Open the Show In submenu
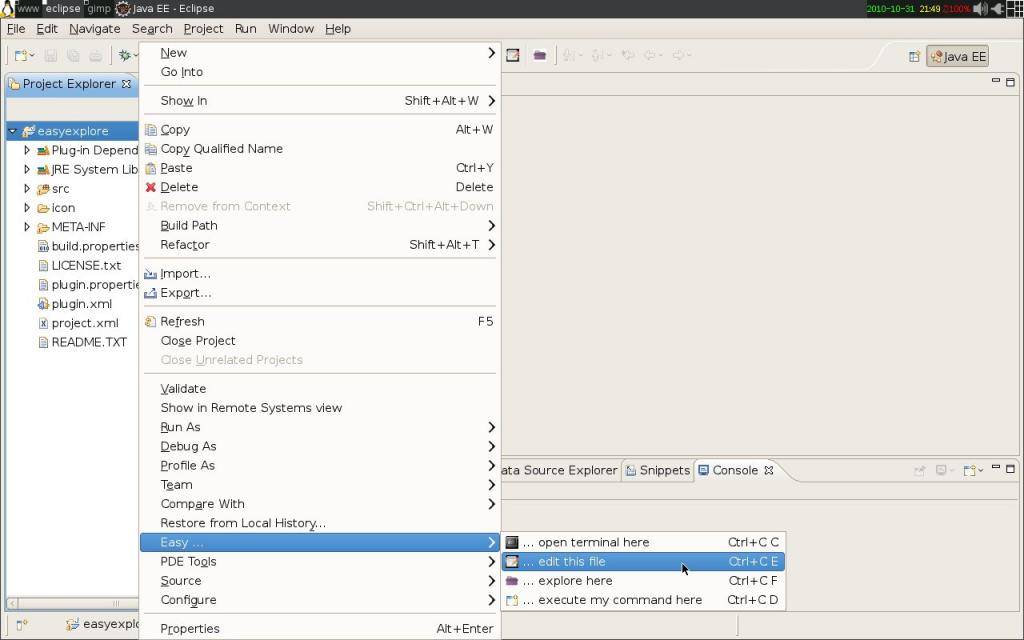The image size is (1024, 640). pos(320,101)
